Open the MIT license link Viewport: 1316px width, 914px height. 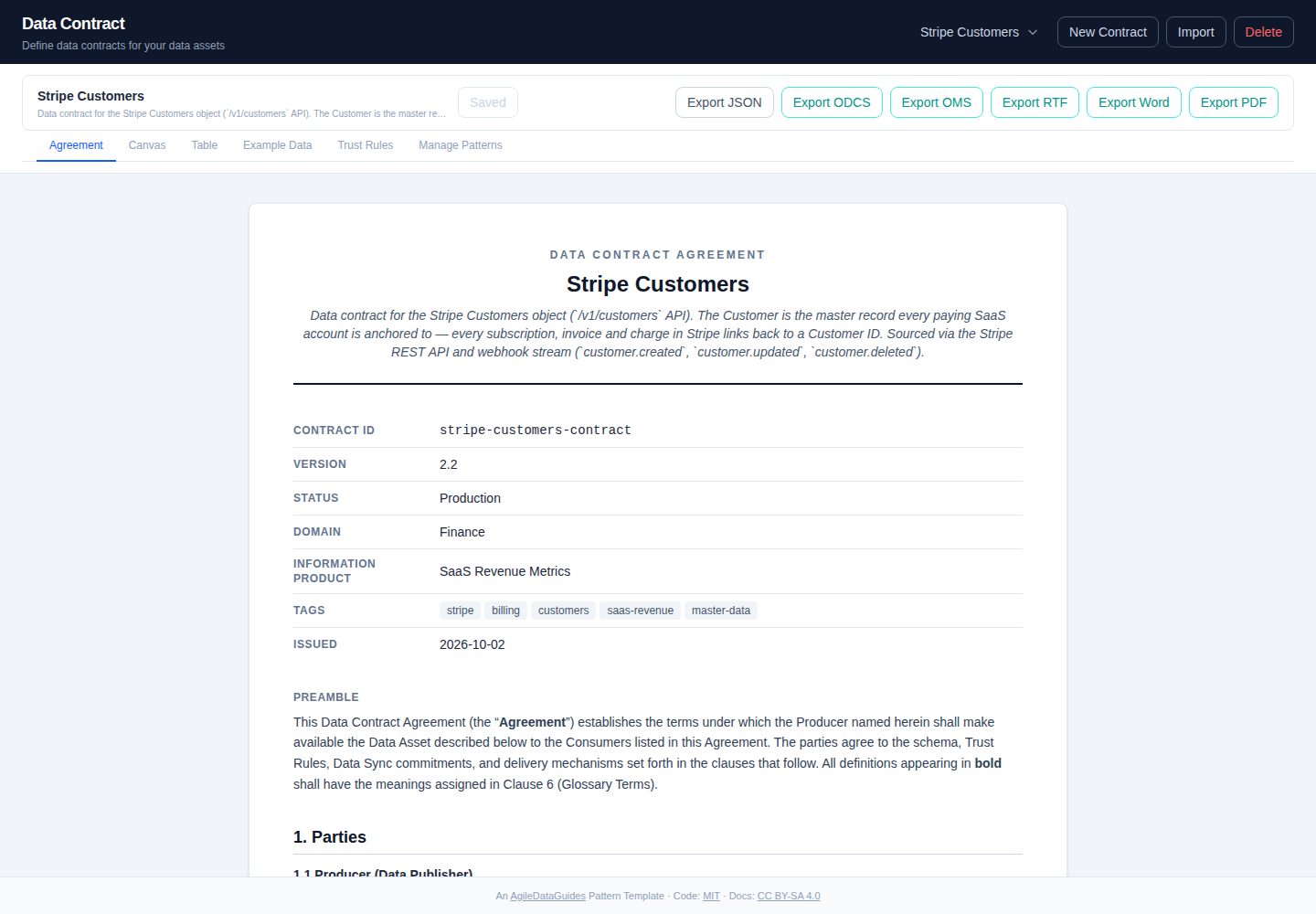(x=711, y=896)
